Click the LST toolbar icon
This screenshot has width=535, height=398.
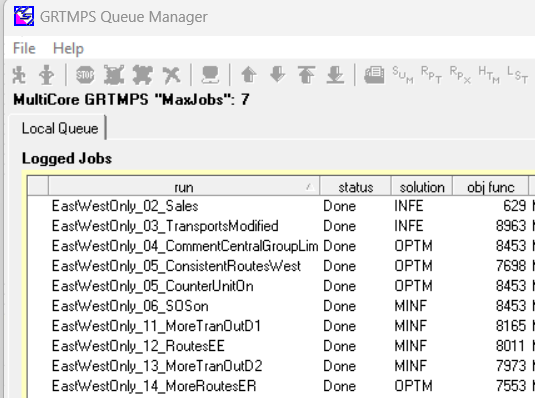click(517, 75)
